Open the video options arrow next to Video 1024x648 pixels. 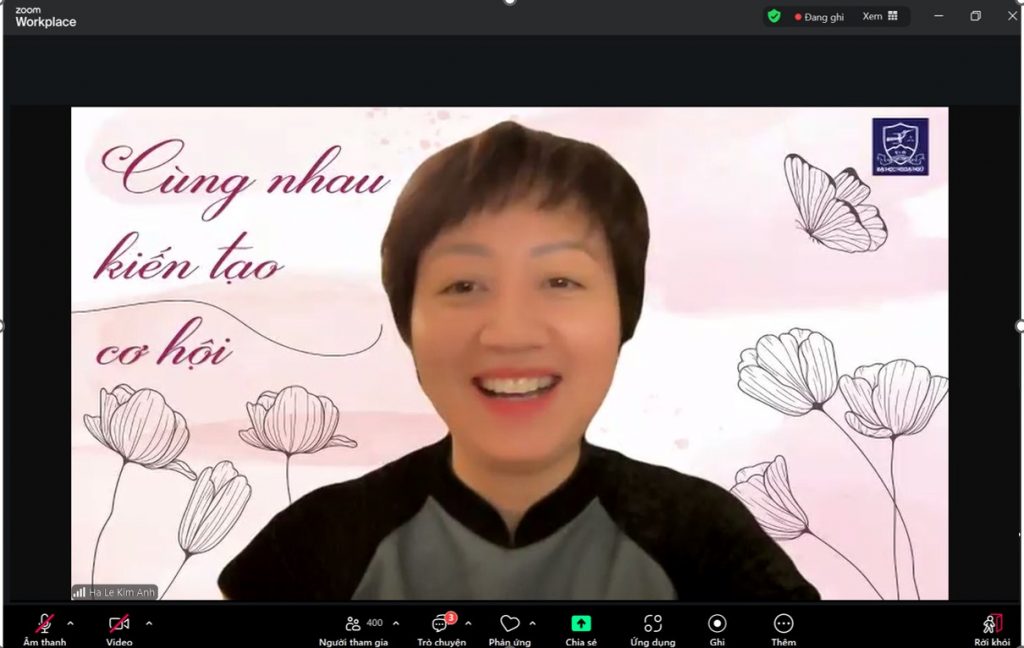click(x=149, y=623)
